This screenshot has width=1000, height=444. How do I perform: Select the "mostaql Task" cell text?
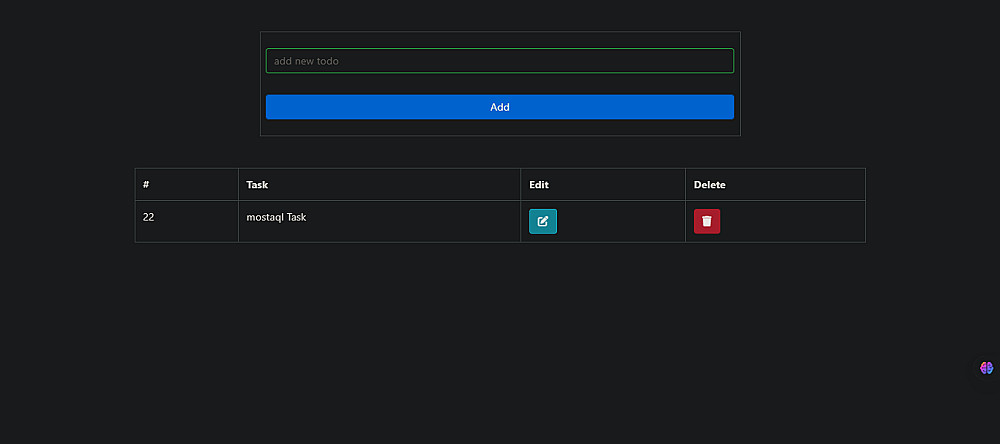276,217
